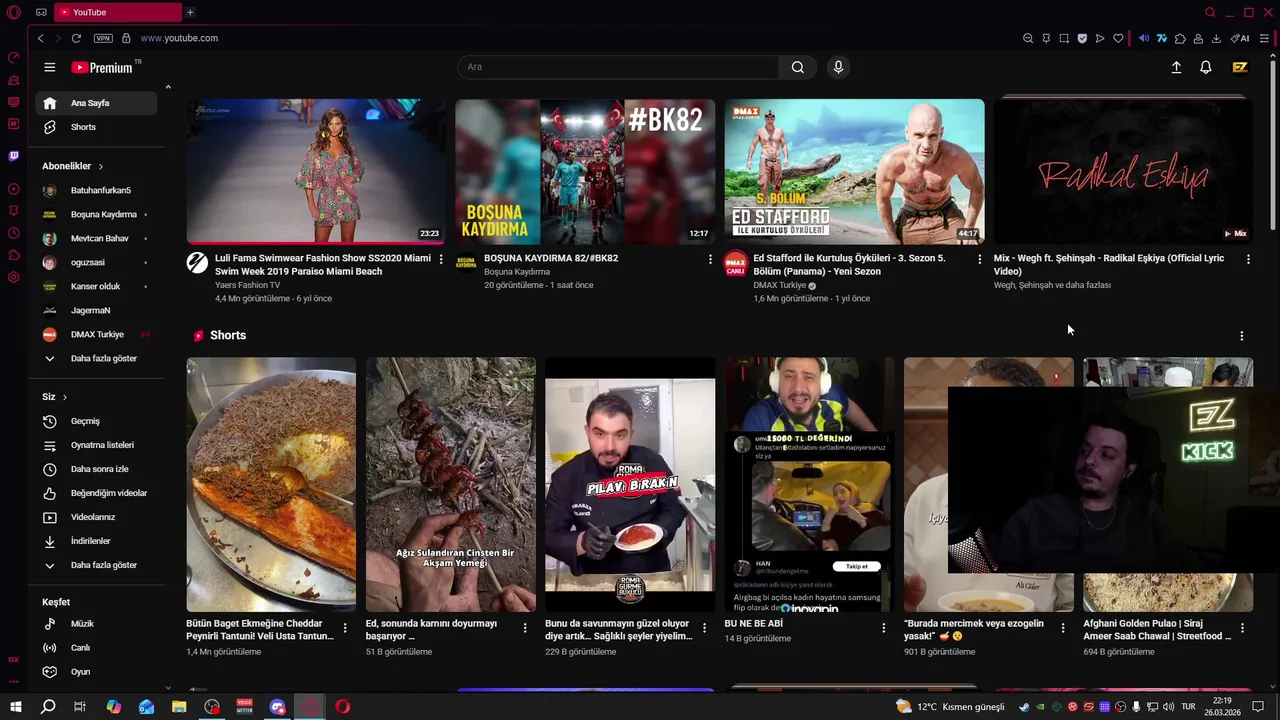Open Boşuna Kaydırma channel name under video

(517, 272)
